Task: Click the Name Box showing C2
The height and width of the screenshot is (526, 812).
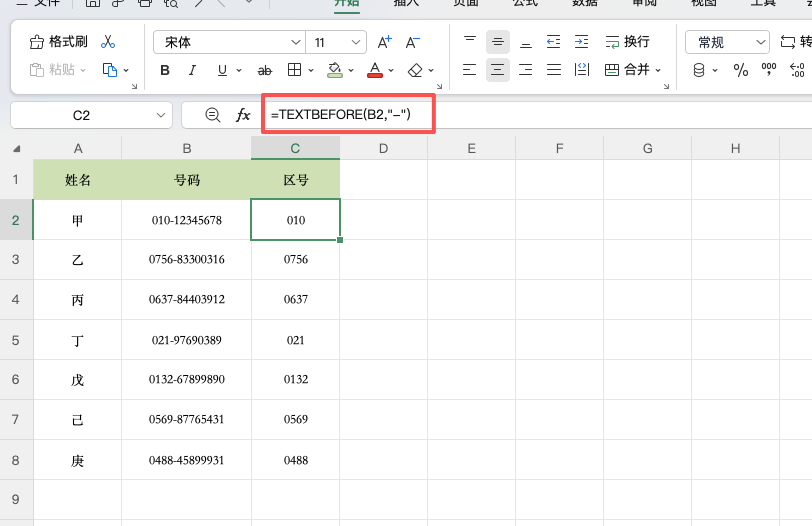Action: point(81,115)
